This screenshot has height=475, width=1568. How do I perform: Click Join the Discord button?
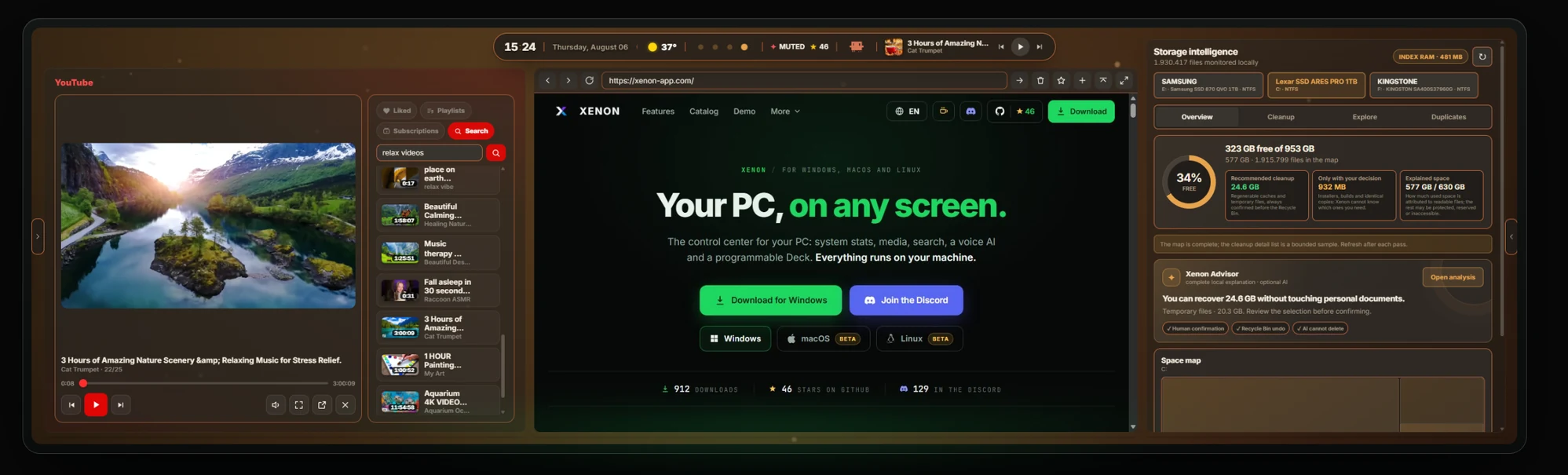(906, 301)
